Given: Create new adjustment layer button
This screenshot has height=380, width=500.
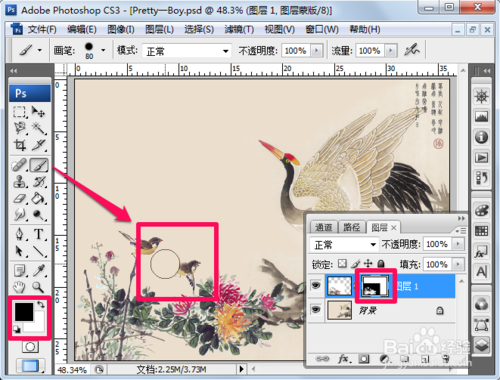Looking at the screenshot, I should point(385,359).
